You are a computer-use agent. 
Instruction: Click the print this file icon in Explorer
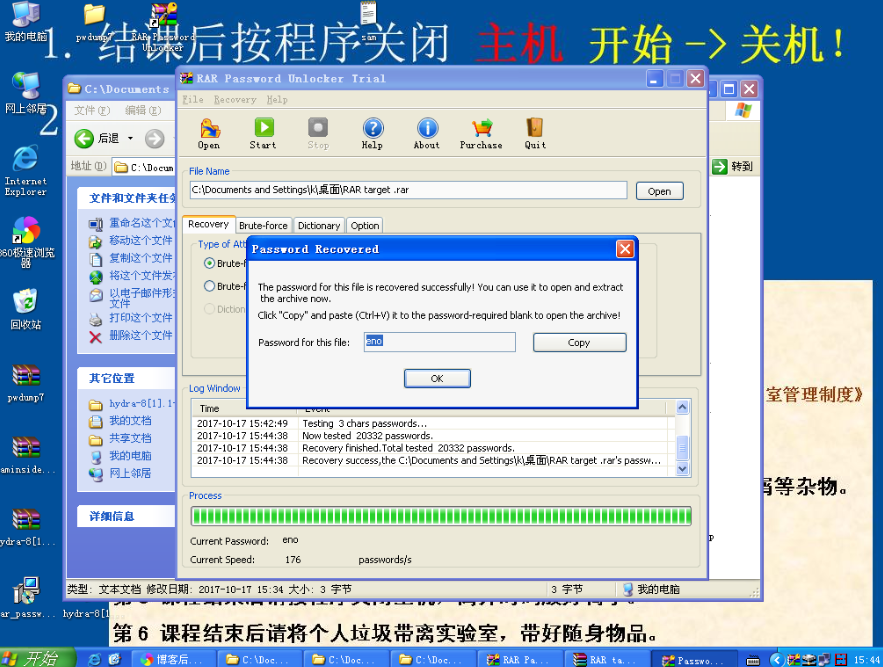coord(95,319)
